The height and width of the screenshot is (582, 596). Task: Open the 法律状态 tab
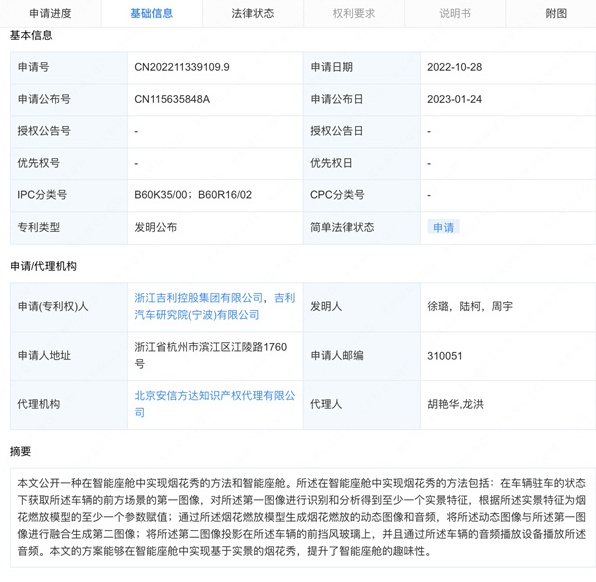tap(253, 14)
